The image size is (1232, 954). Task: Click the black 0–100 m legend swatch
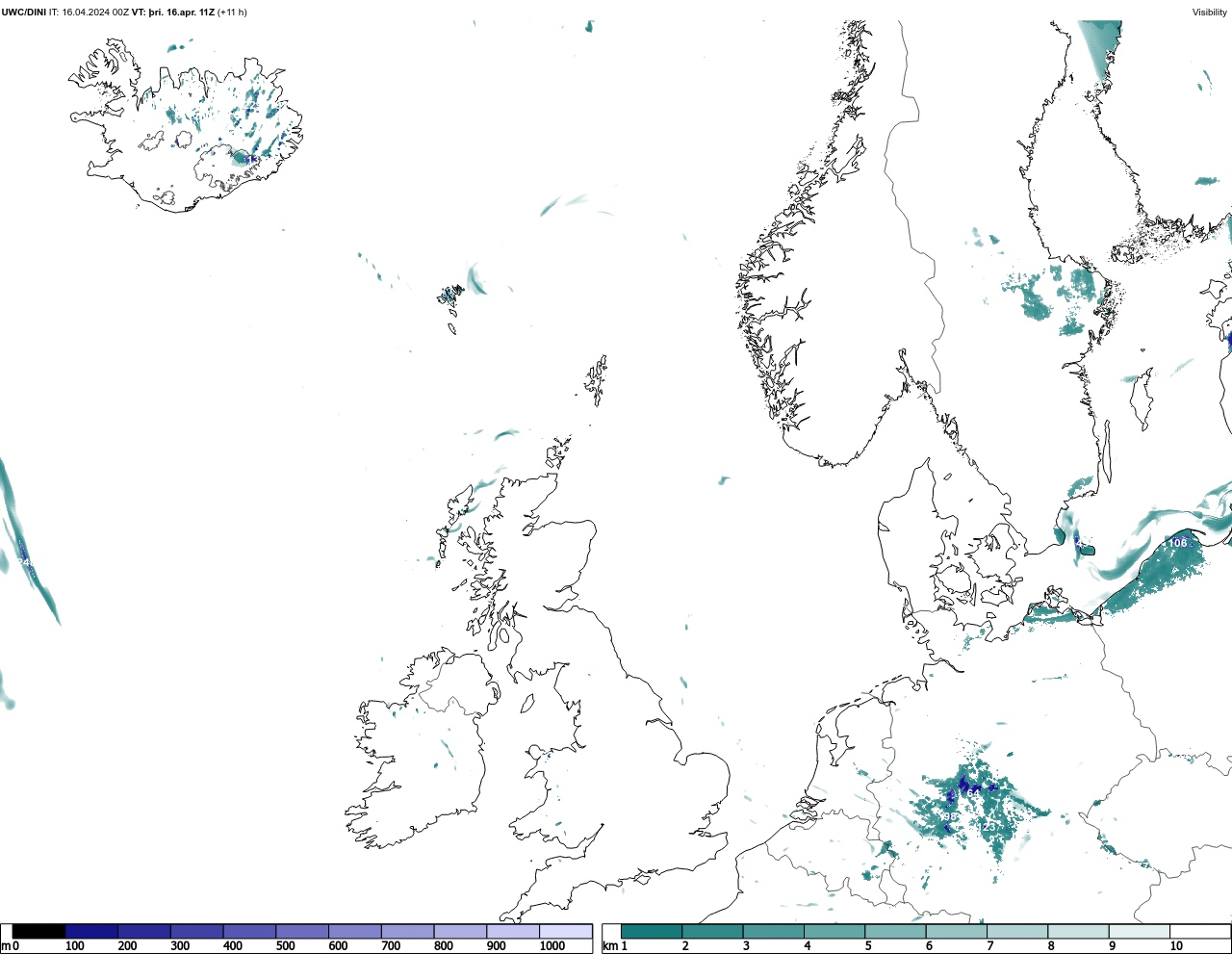coord(38,931)
